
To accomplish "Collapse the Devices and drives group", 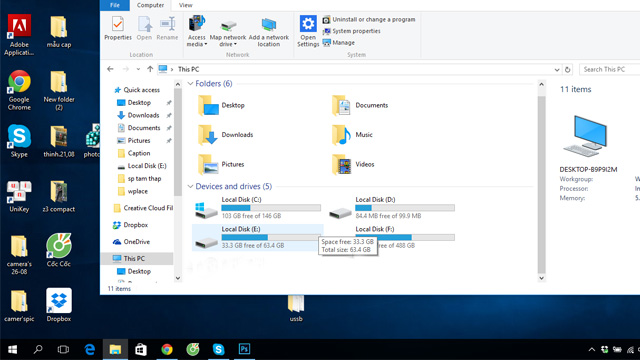I will (190, 187).
